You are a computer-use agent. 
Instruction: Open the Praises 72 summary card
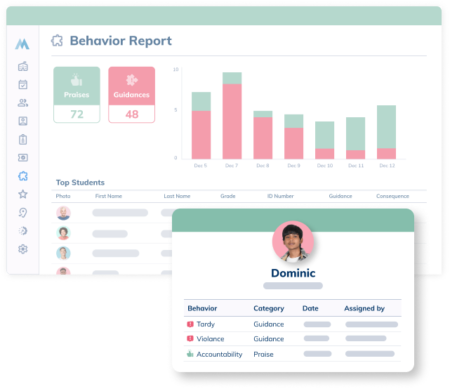click(77, 95)
